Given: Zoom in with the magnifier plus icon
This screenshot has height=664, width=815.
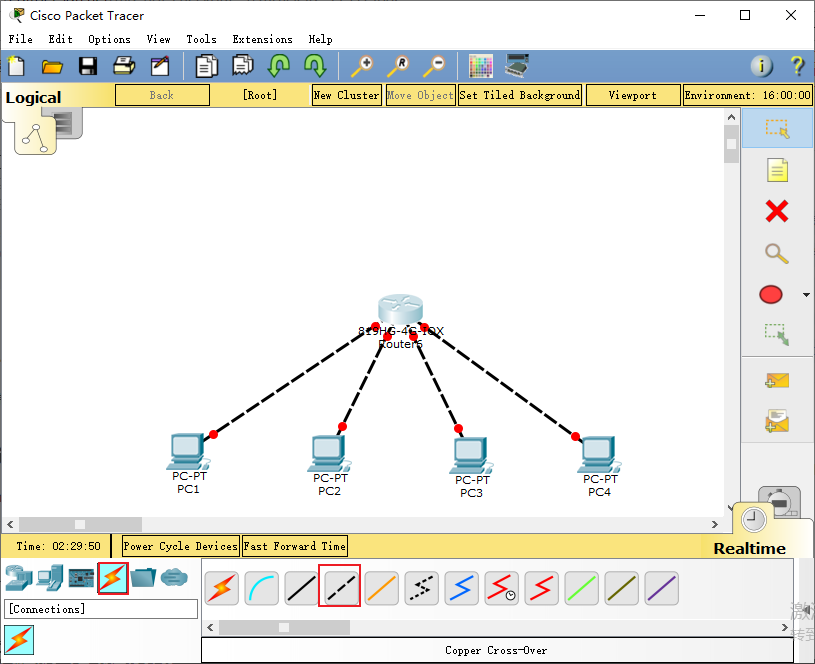Looking at the screenshot, I should pos(361,67).
